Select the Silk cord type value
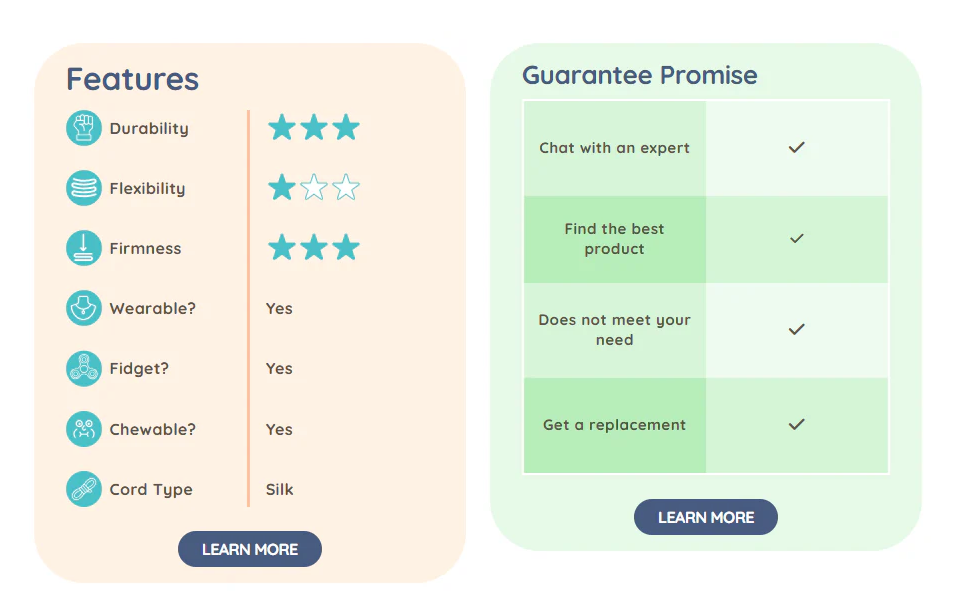This screenshot has width=959, height=614. point(280,489)
